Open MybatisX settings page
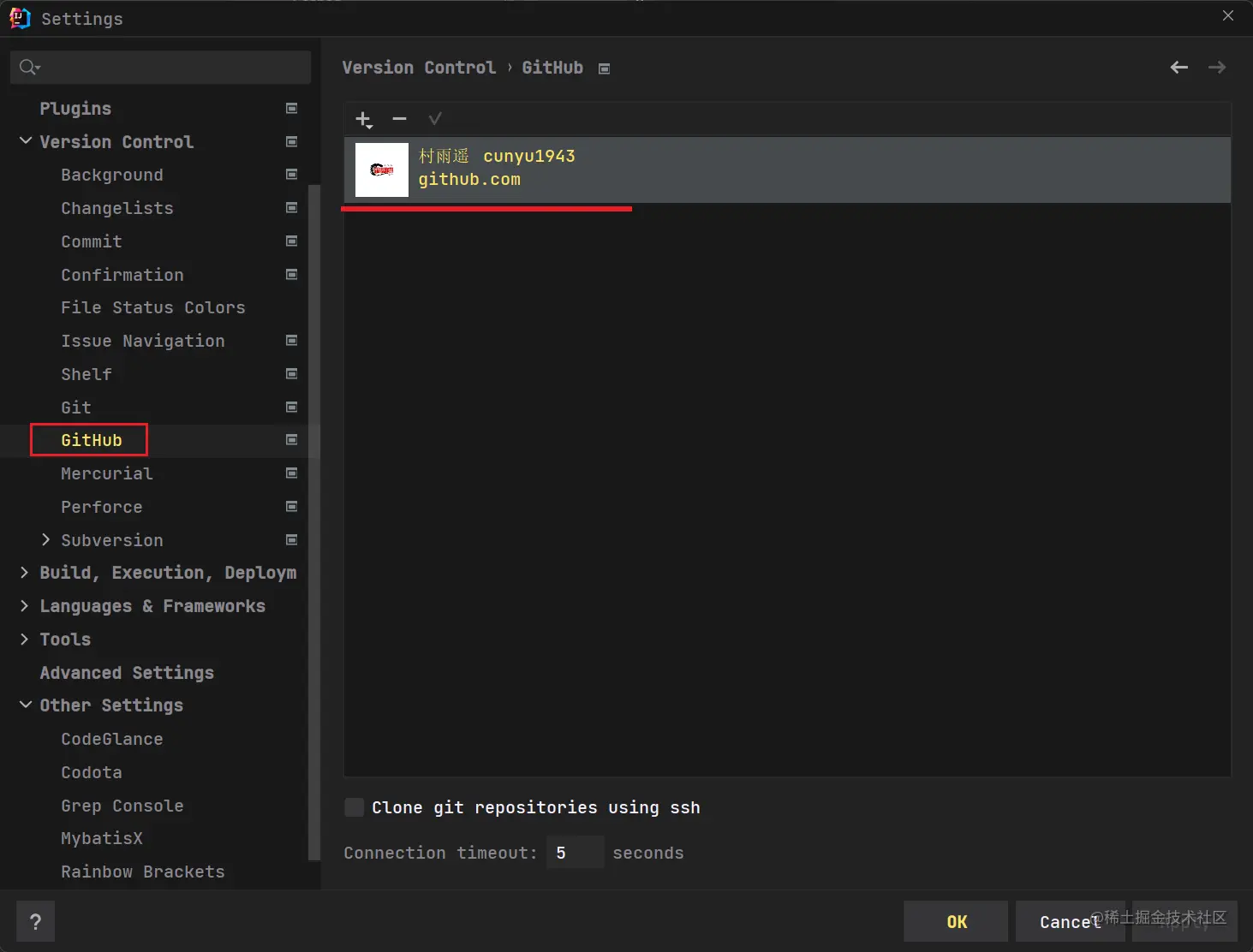 (x=102, y=838)
